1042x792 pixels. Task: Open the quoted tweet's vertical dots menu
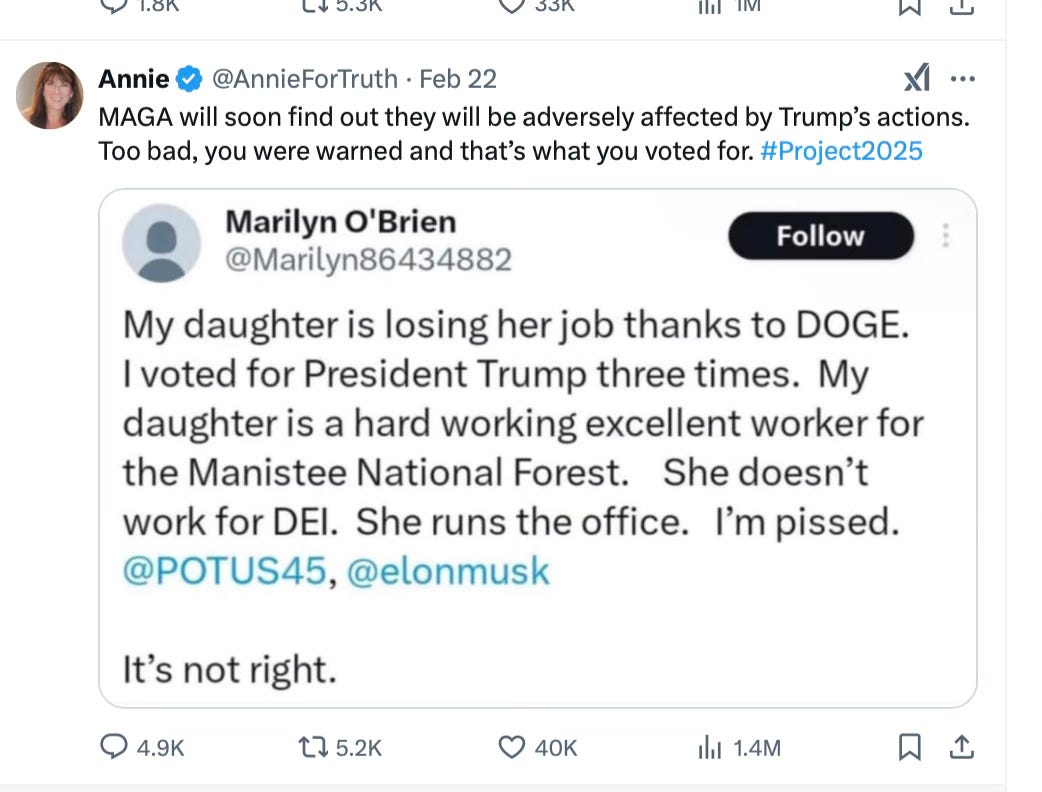tap(946, 236)
